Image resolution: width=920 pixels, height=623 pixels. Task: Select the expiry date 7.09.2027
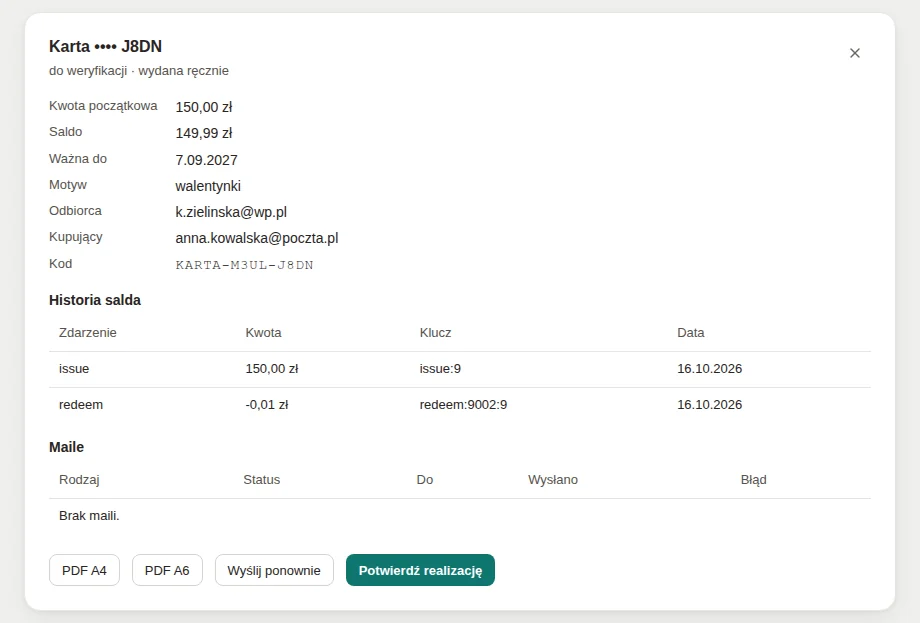(207, 160)
